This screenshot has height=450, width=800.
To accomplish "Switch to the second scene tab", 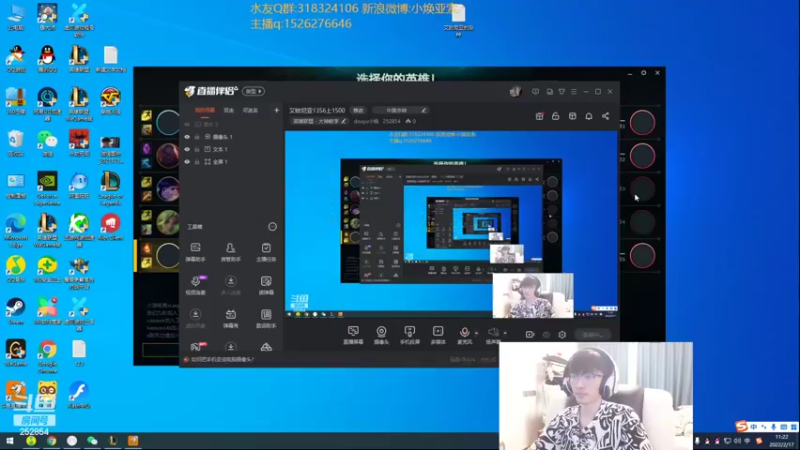I will (229, 110).
